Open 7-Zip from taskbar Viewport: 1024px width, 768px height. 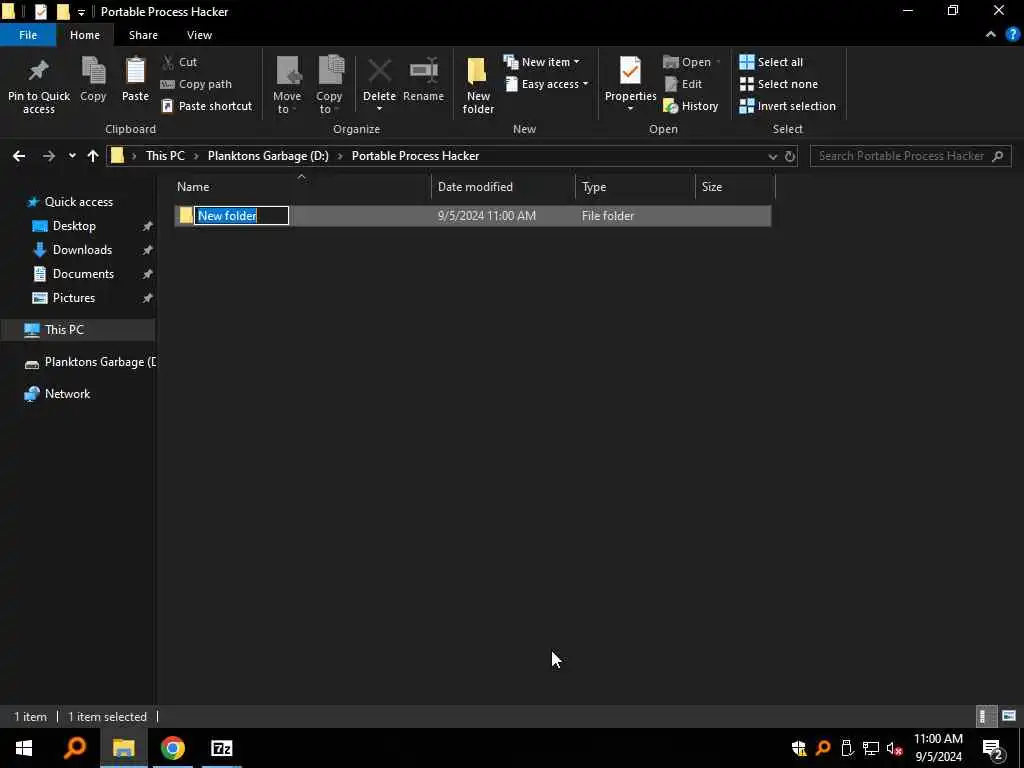tap(222, 748)
